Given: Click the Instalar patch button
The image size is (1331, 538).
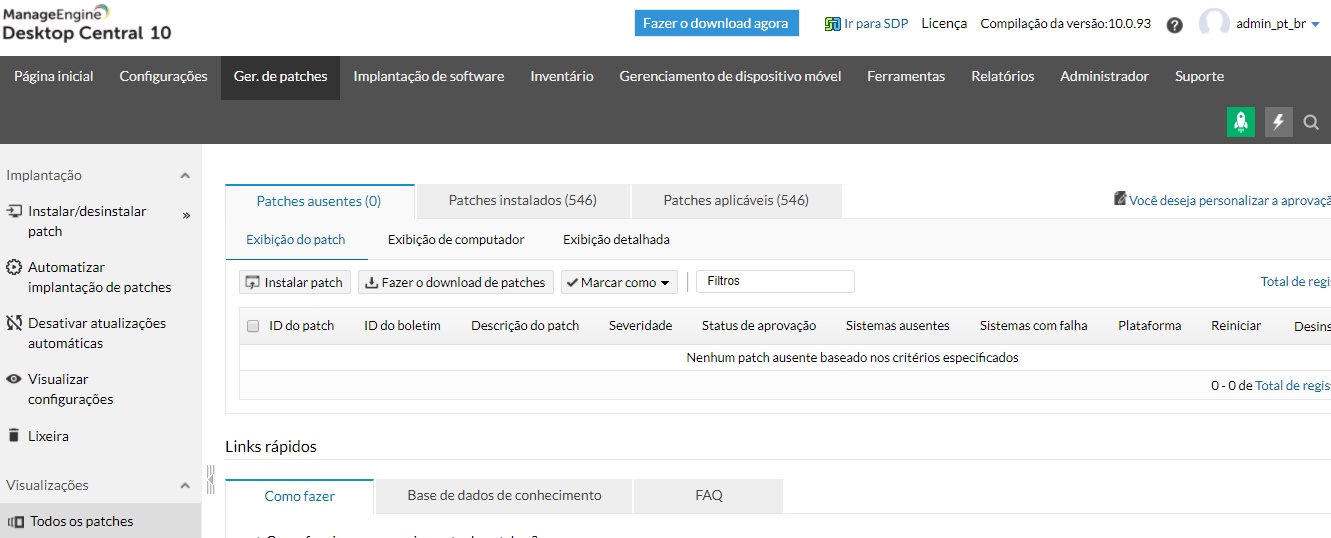Looking at the screenshot, I should [294, 283].
